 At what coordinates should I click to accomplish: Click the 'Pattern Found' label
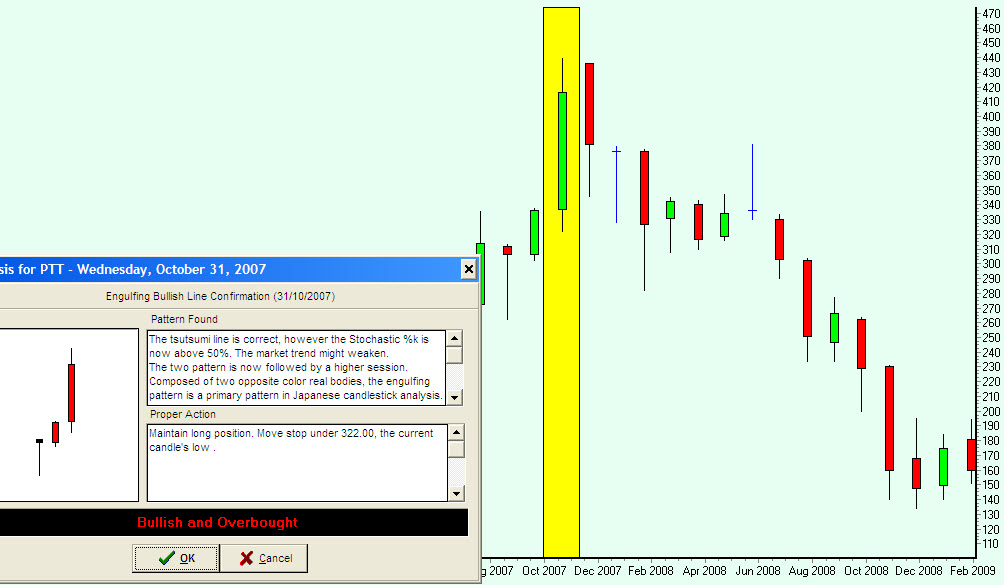point(184,319)
